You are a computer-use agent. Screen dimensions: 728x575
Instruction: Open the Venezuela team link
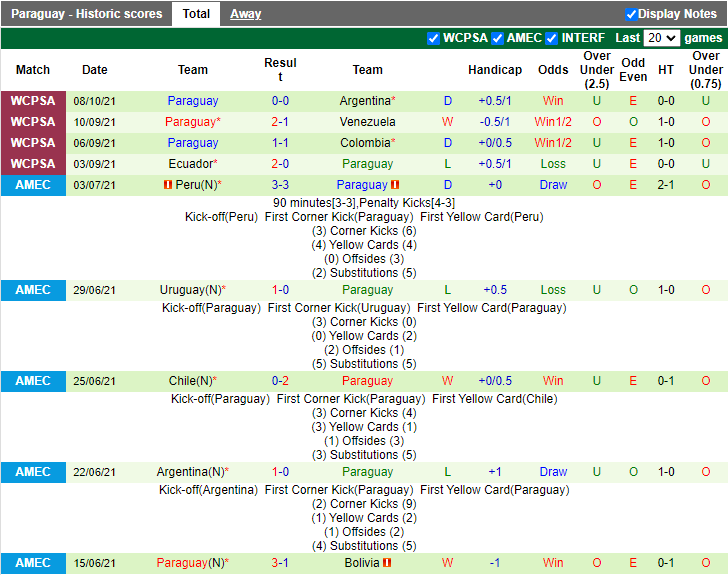[x=367, y=122]
